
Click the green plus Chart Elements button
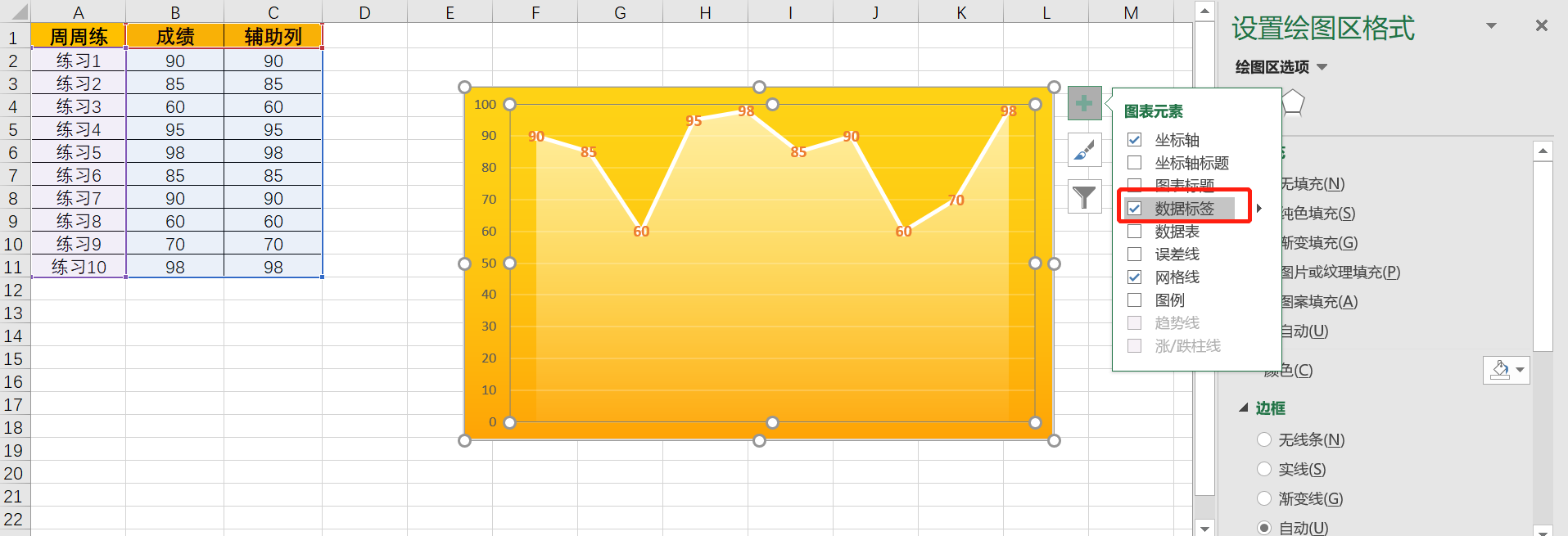pyautogui.click(x=1084, y=104)
